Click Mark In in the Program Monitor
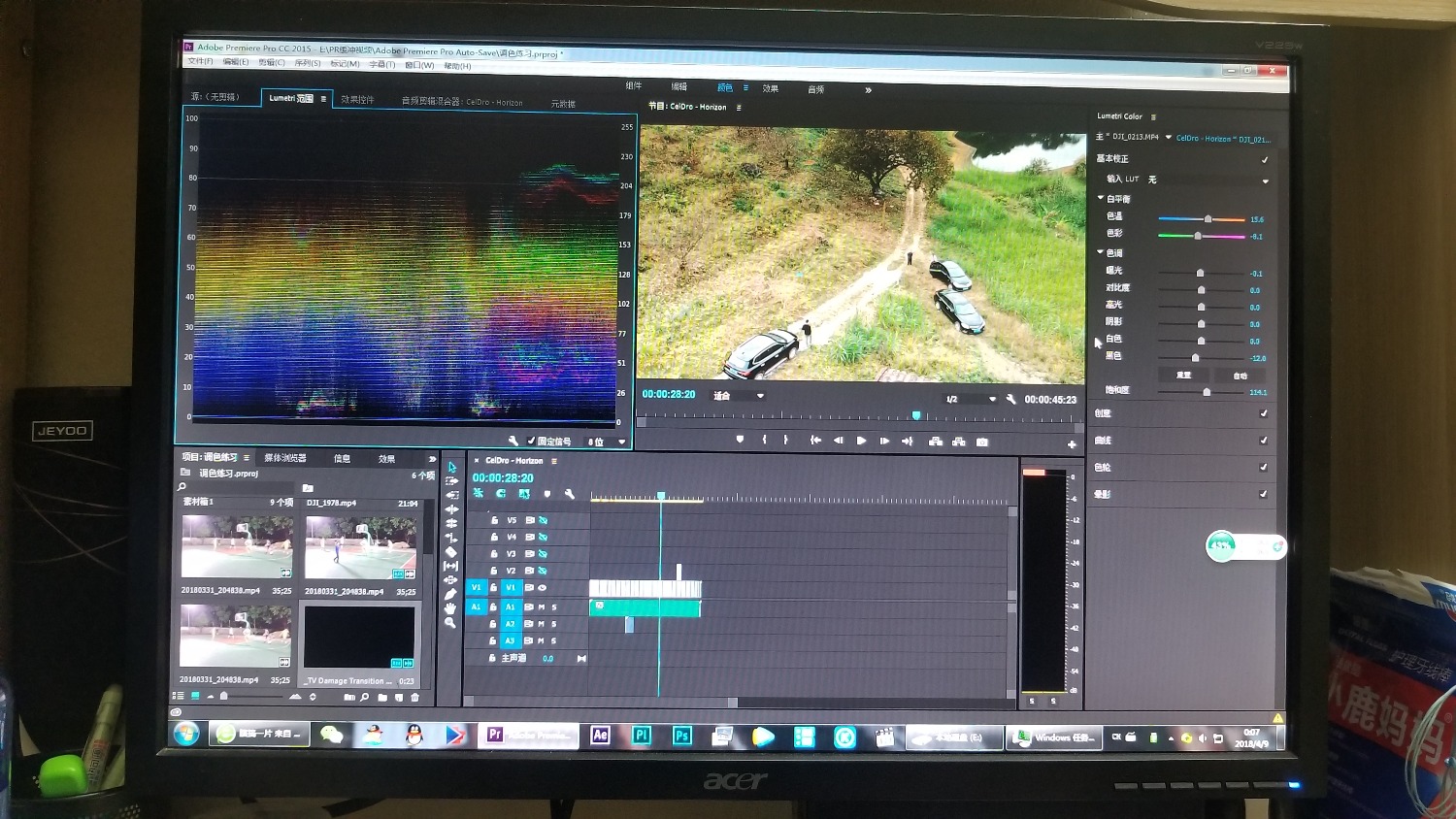 (764, 440)
